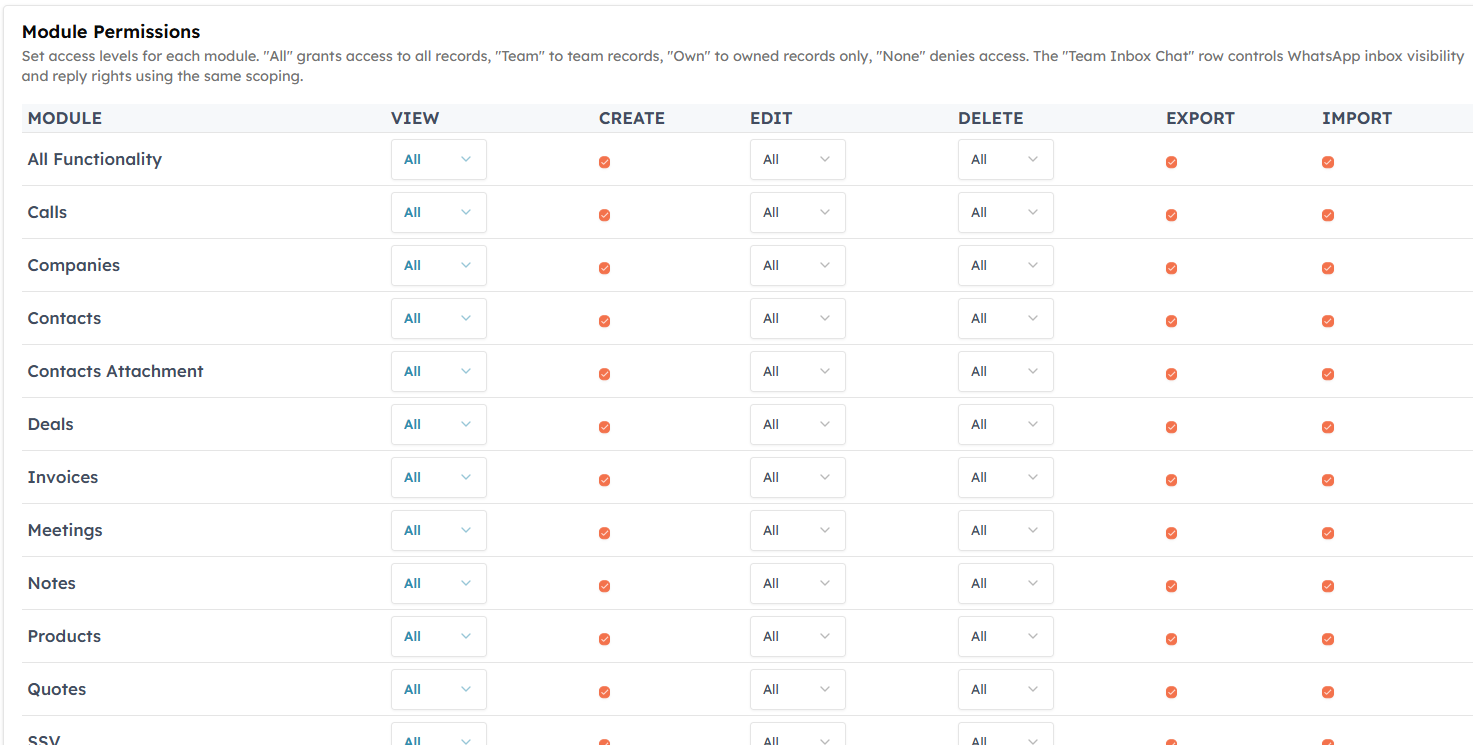This screenshot has height=745, width=1473.
Task: Click the Module Permissions heading
Action: pyautogui.click(x=111, y=32)
